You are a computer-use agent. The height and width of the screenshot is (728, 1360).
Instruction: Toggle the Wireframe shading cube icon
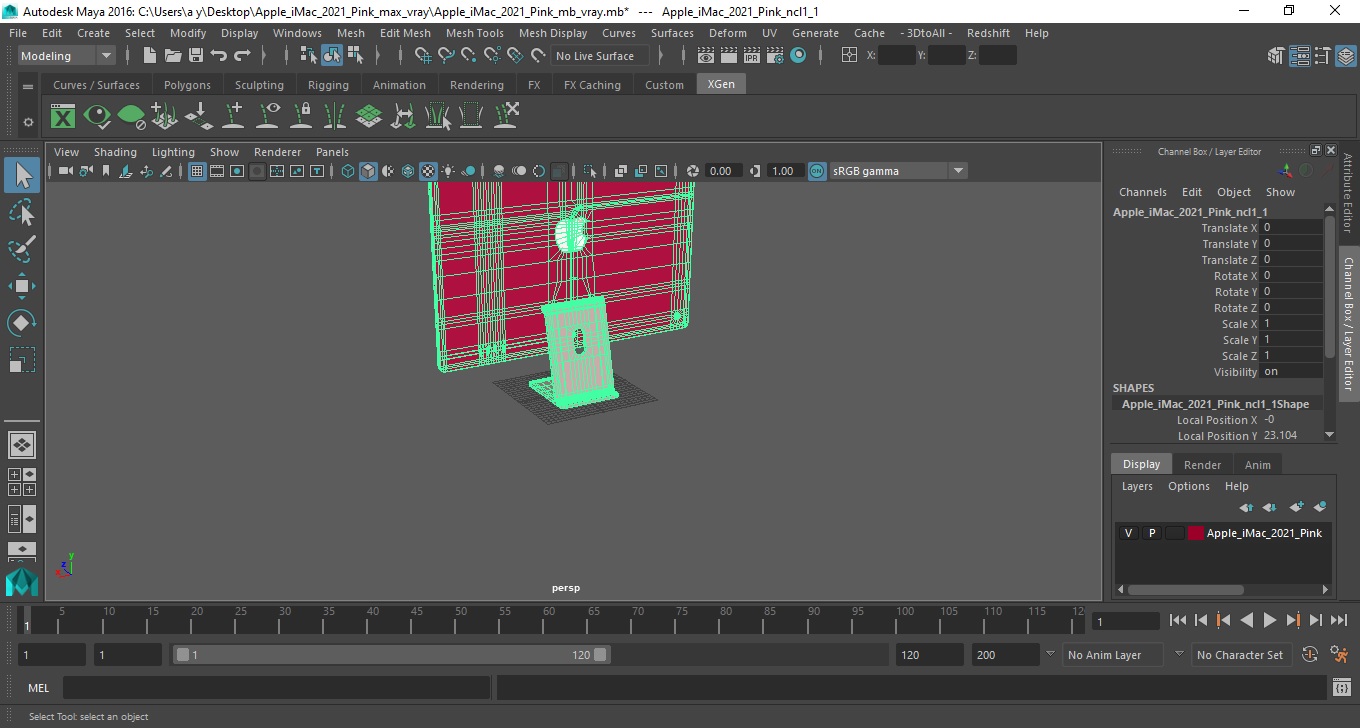(x=348, y=171)
